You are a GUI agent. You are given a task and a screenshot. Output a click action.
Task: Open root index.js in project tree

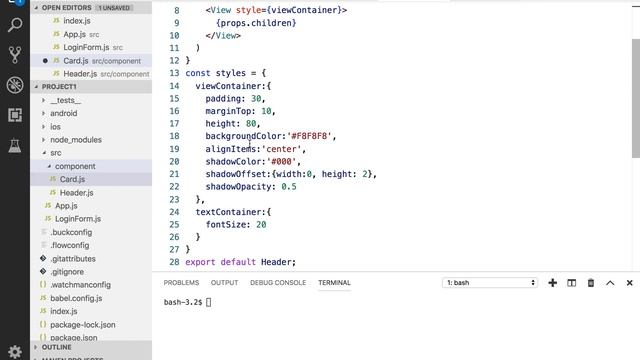point(64,311)
